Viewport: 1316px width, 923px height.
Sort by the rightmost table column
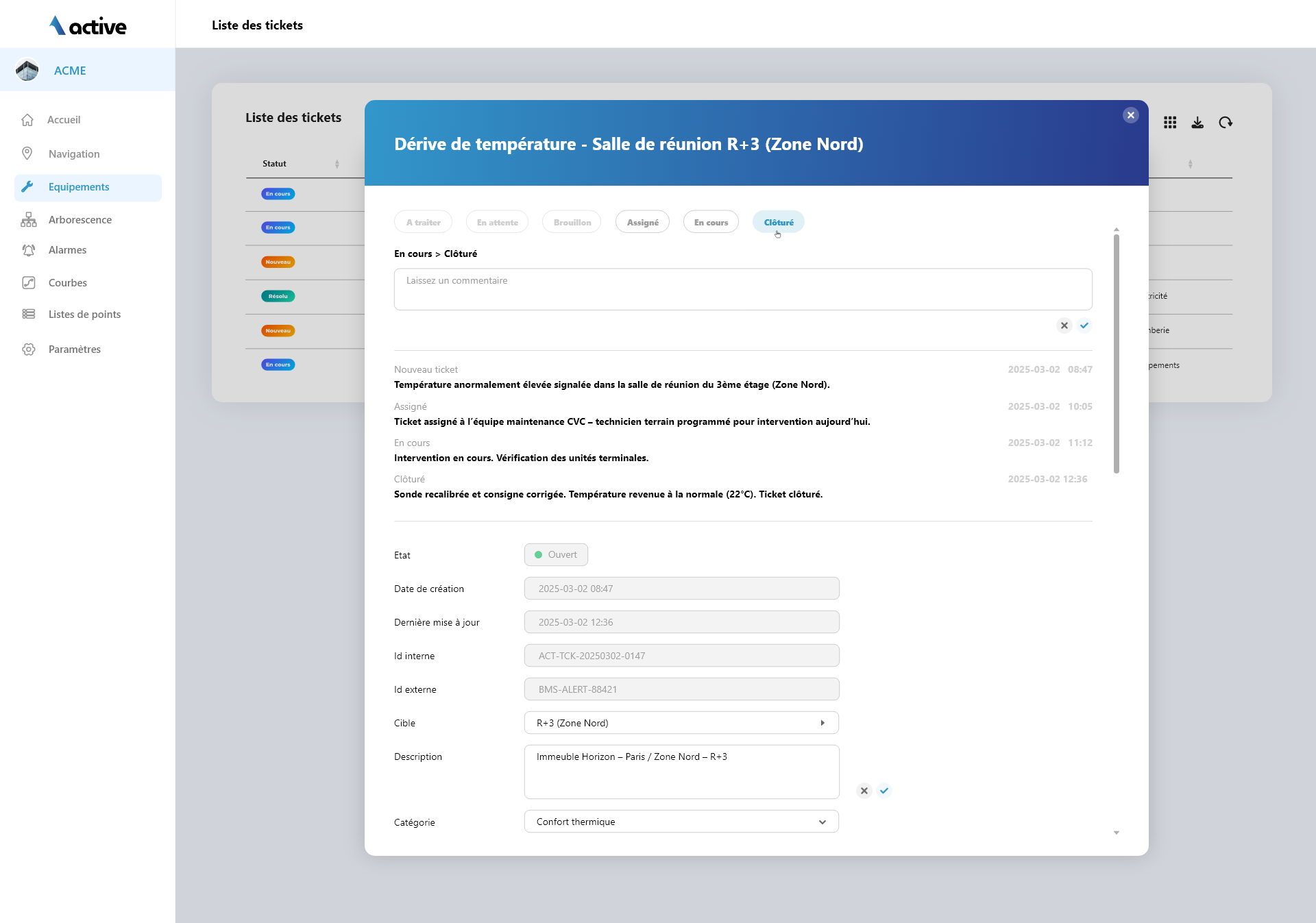tap(1190, 164)
